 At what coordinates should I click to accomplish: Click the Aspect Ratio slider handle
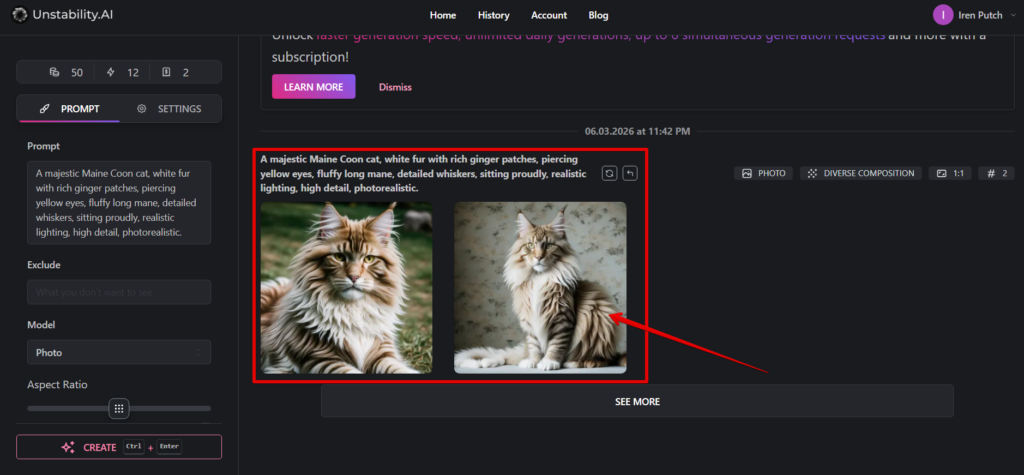pyautogui.click(x=119, y=408)
